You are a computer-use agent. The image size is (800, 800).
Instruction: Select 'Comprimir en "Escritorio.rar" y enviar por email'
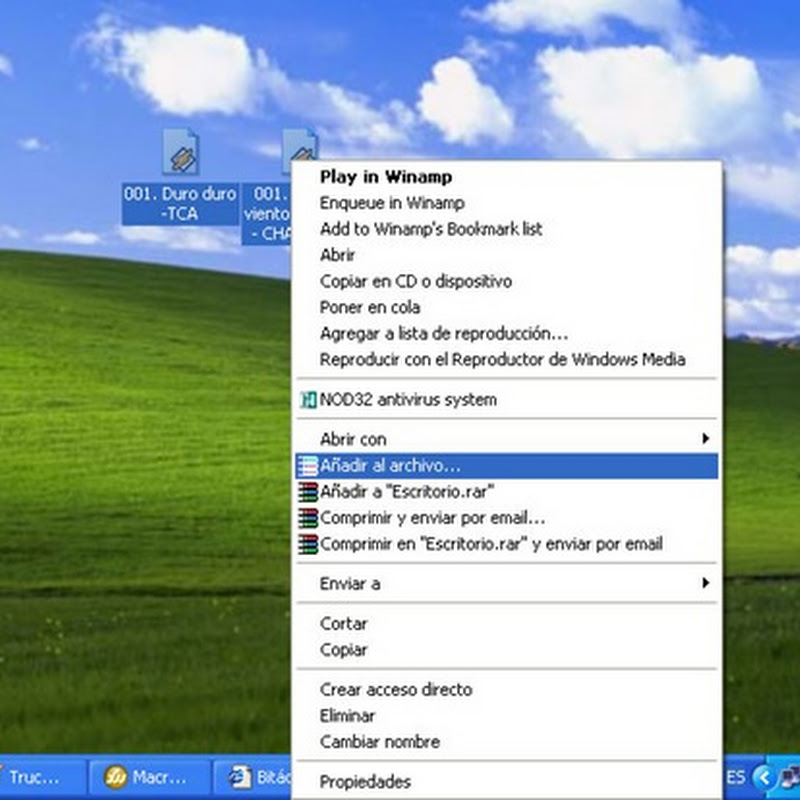coord(507,544)
